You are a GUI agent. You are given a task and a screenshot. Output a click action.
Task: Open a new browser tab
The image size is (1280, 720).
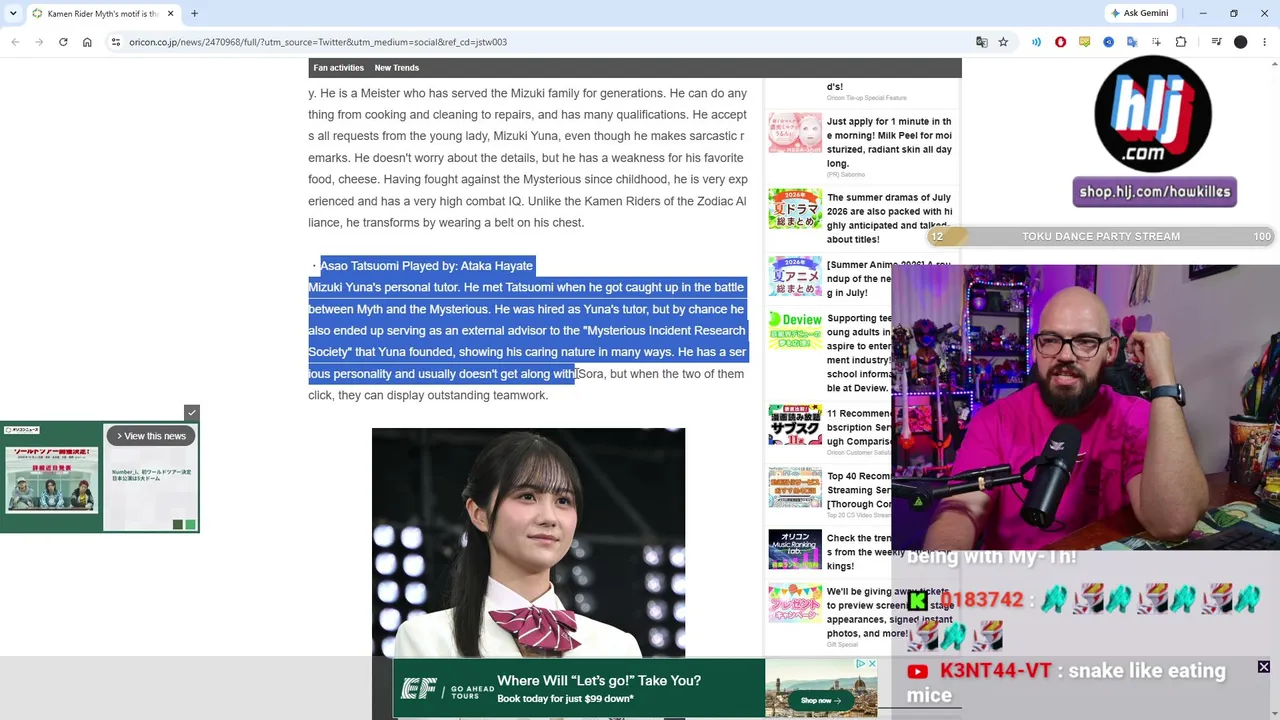click(x=194, y=13)
